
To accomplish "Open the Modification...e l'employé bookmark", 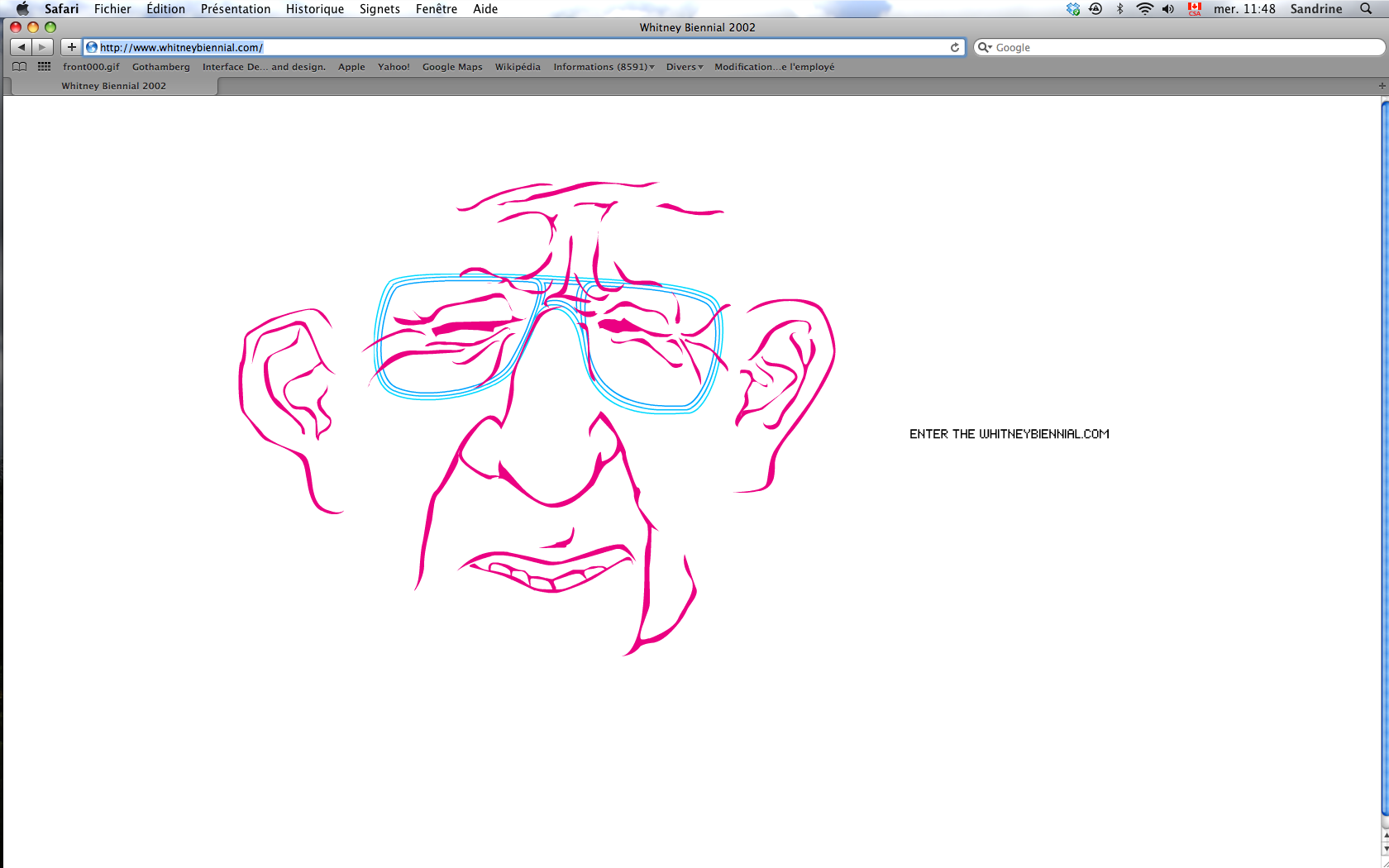I will pos(775,67).
